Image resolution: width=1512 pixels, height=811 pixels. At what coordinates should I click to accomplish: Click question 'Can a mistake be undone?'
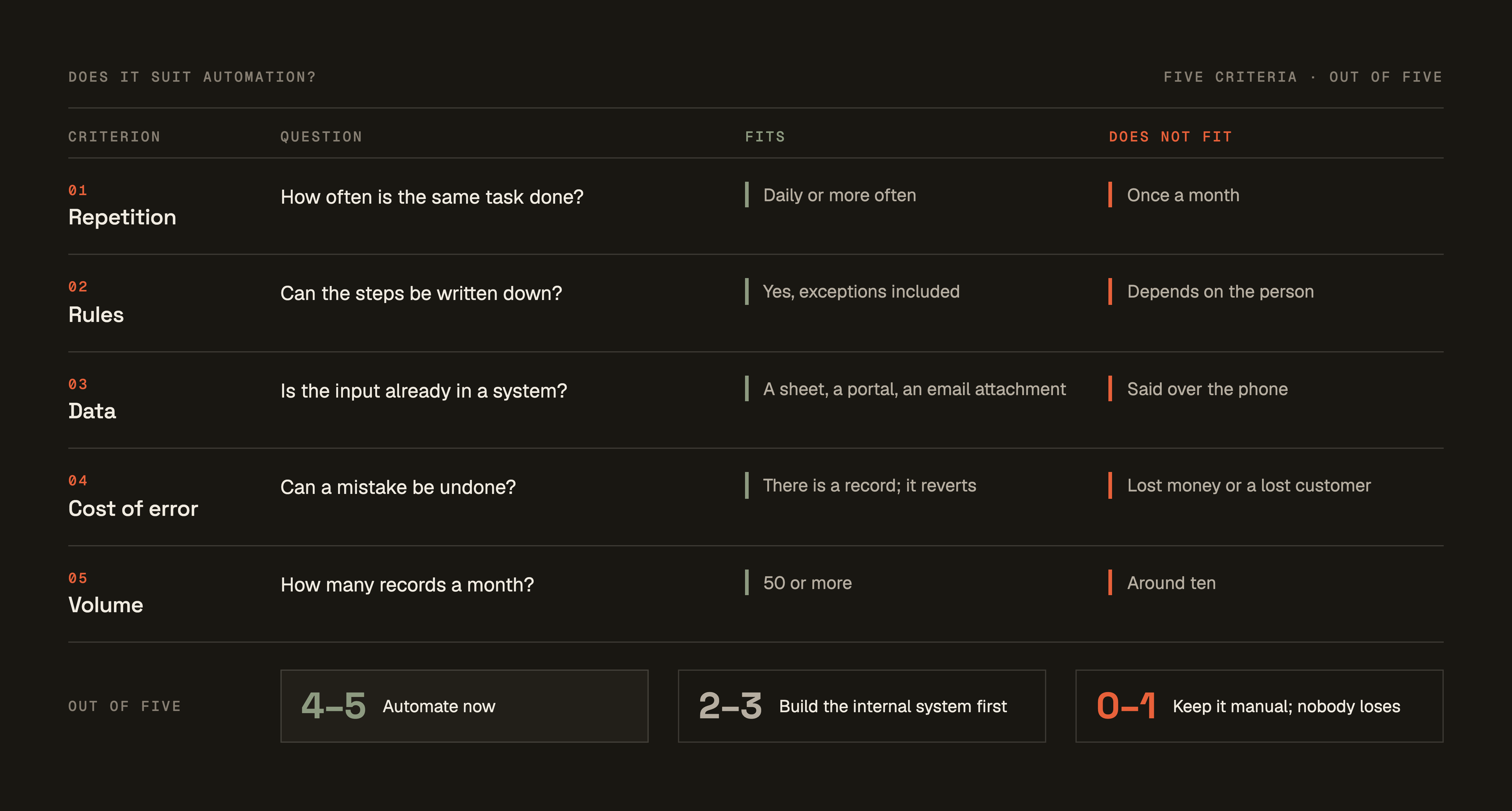(398, 487)
